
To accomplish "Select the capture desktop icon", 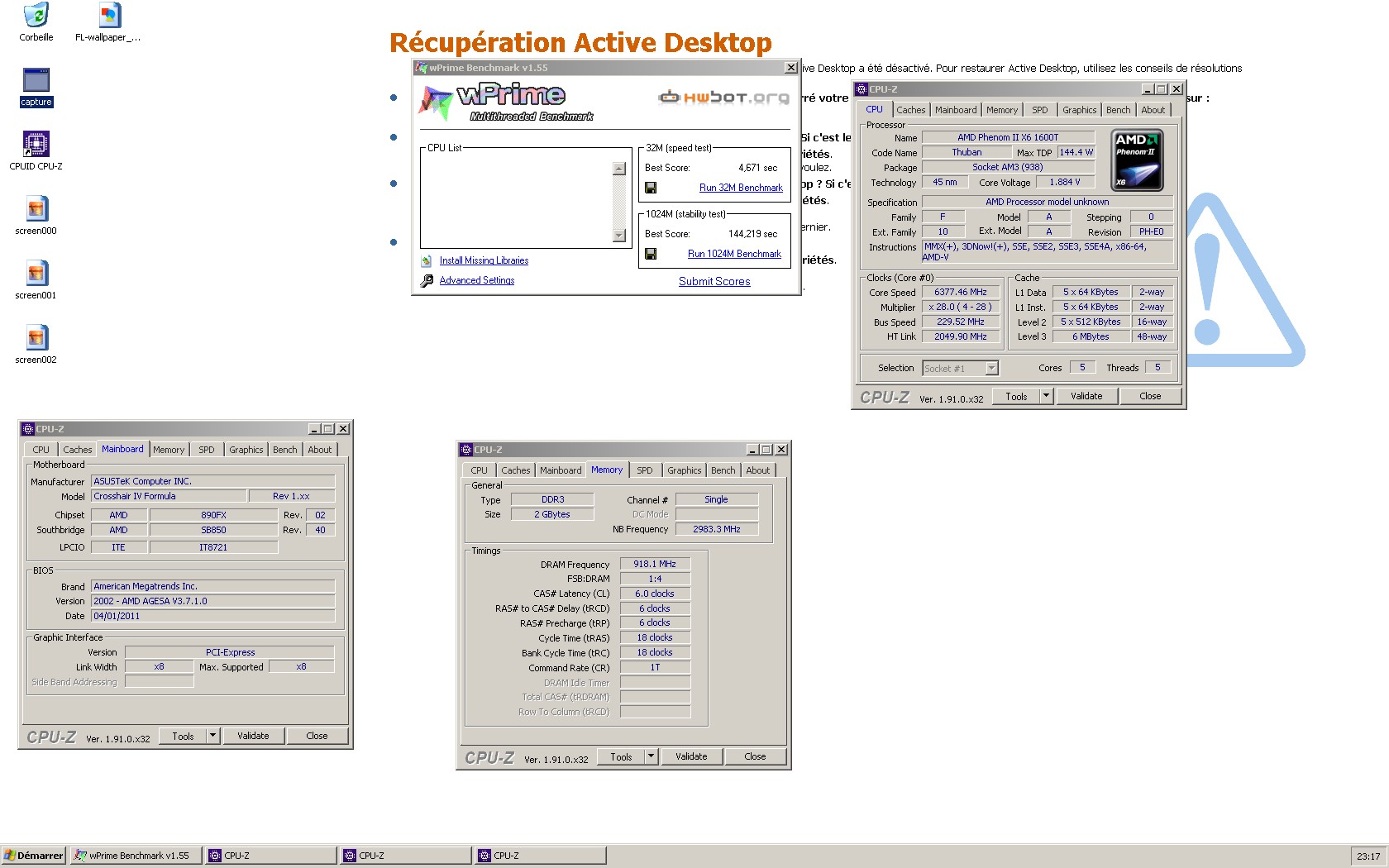I will (x=36, y=79).
